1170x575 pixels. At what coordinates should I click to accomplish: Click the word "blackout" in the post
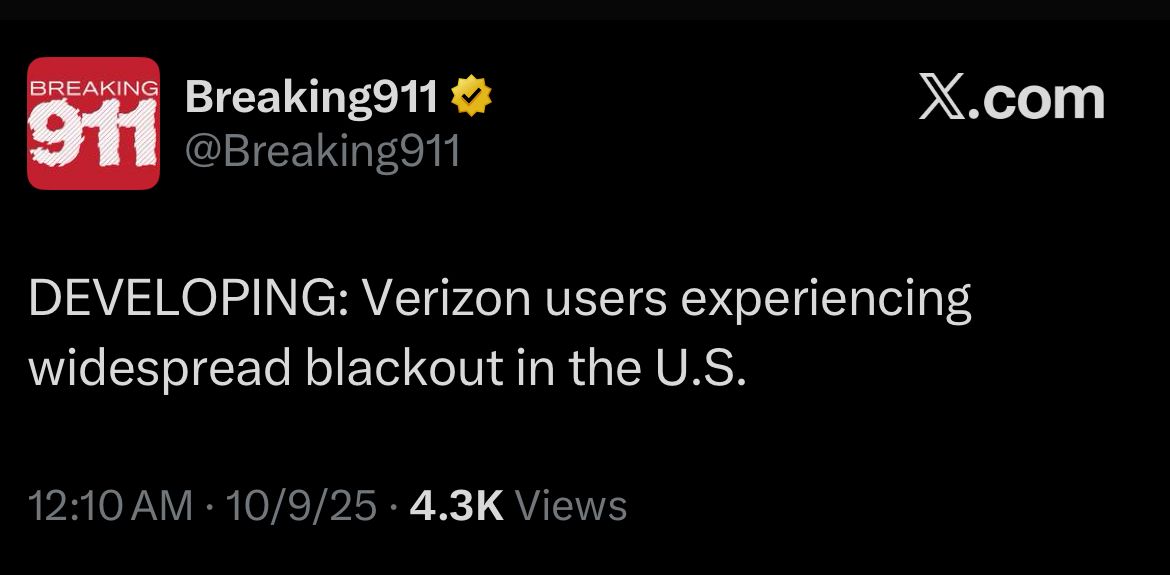click(x=404, y=369)
